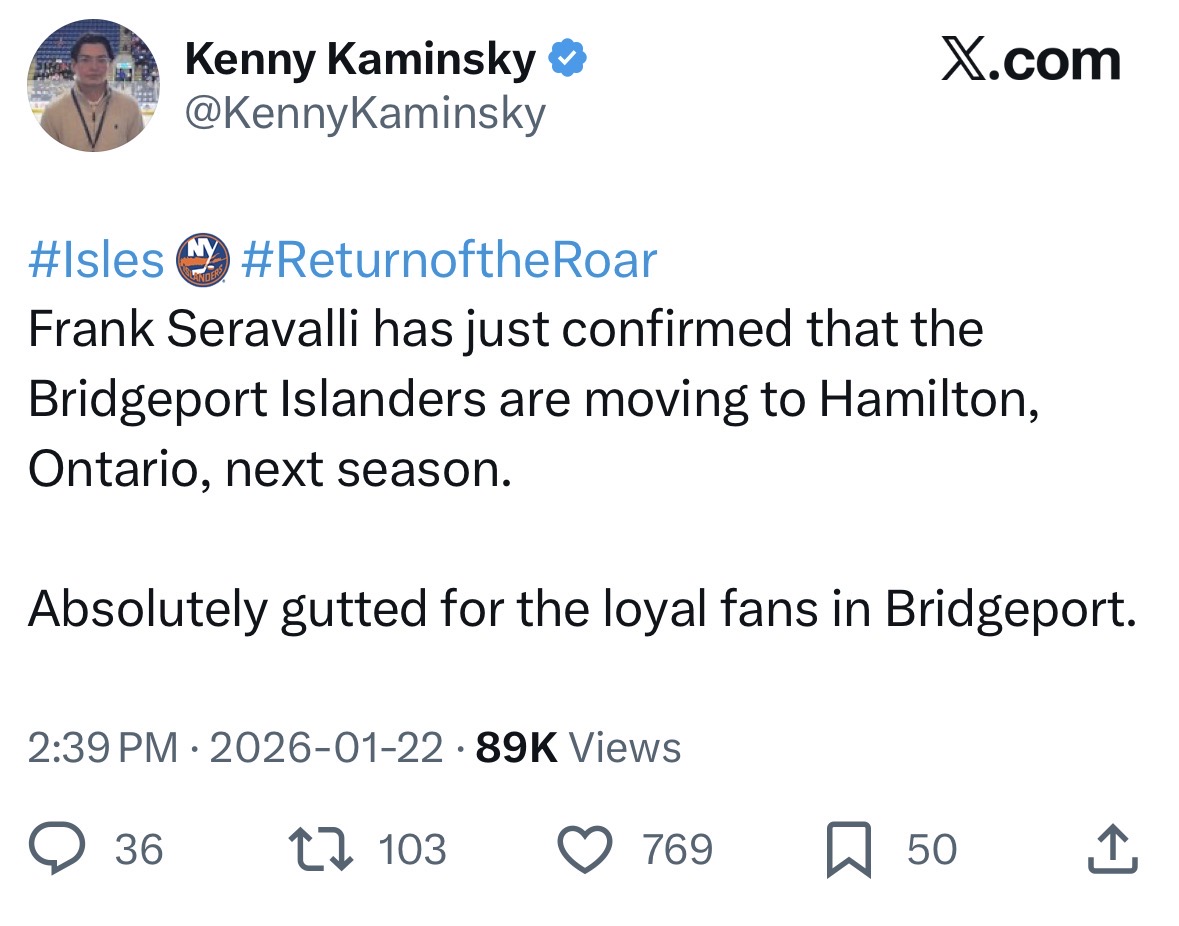Bookmark the tweet with bookmark icon

pos(849,850)
